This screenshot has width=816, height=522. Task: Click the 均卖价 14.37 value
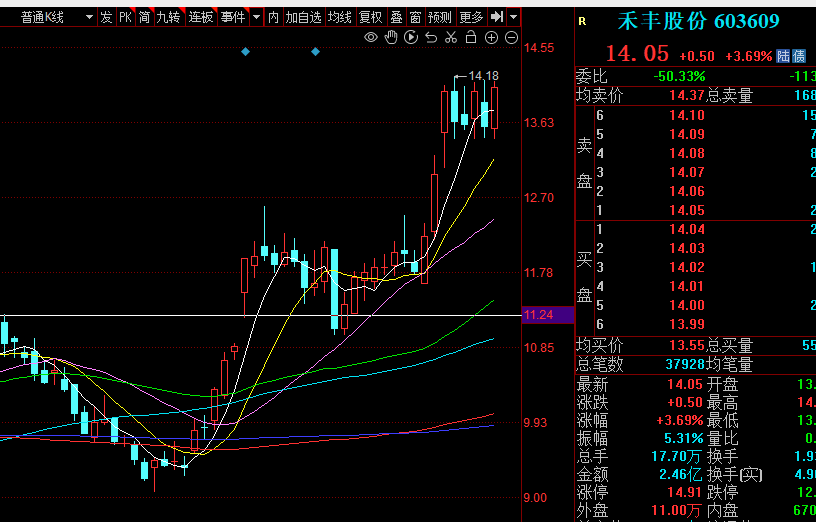[x=687, y=95]
